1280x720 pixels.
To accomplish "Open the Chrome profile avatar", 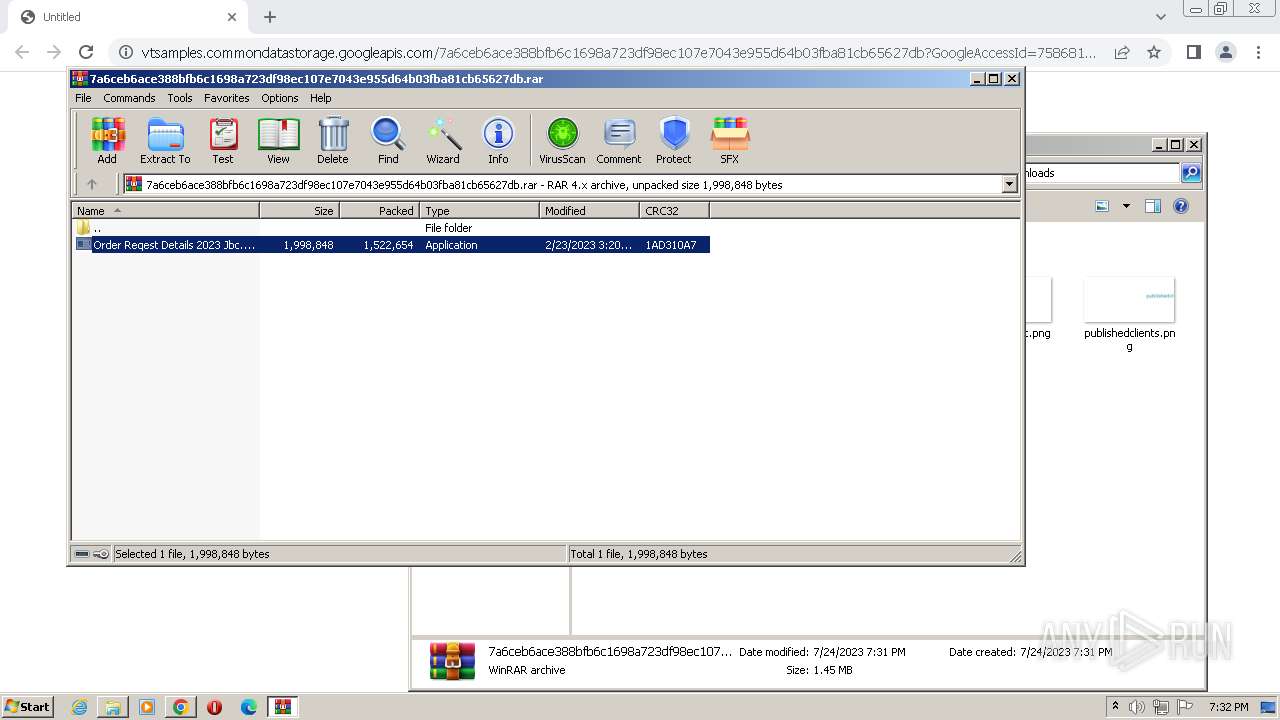I will [x=1226, y=52].
